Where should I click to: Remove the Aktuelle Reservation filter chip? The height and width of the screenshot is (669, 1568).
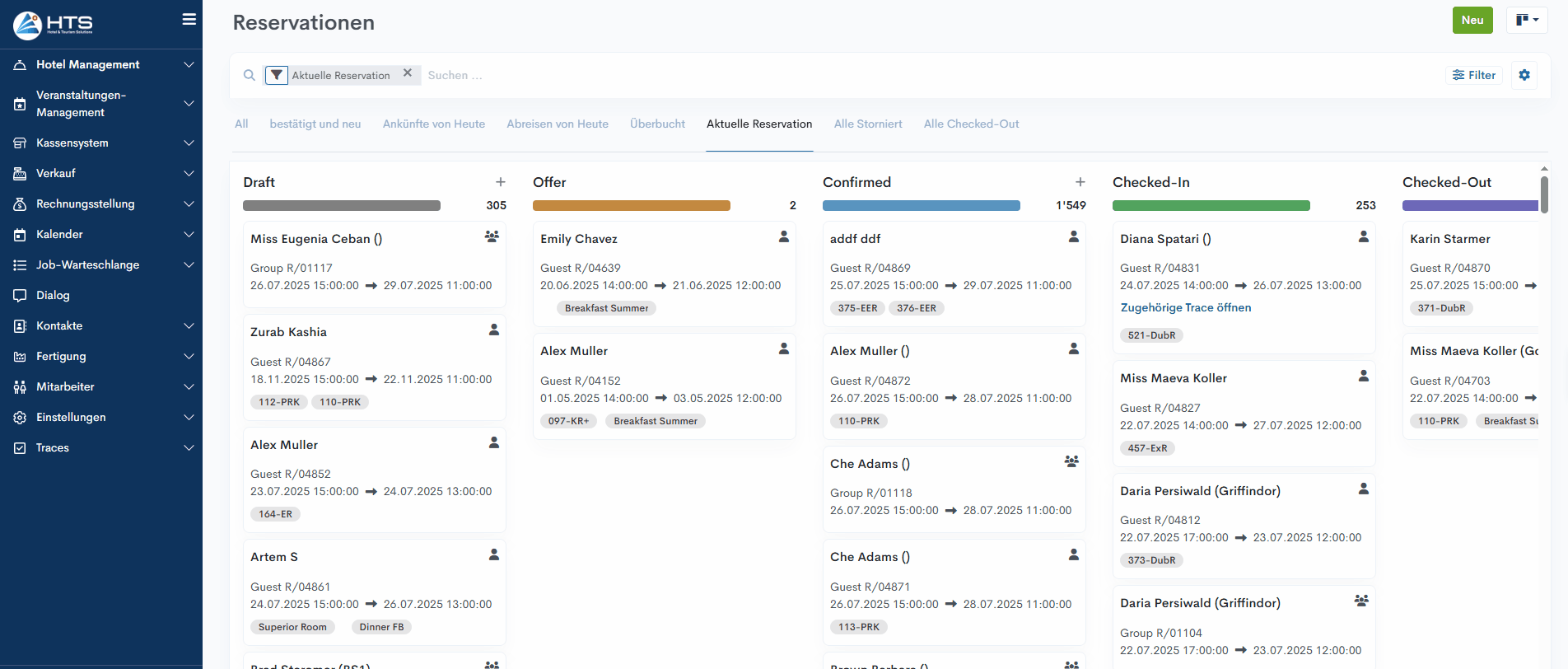(407, 73)
